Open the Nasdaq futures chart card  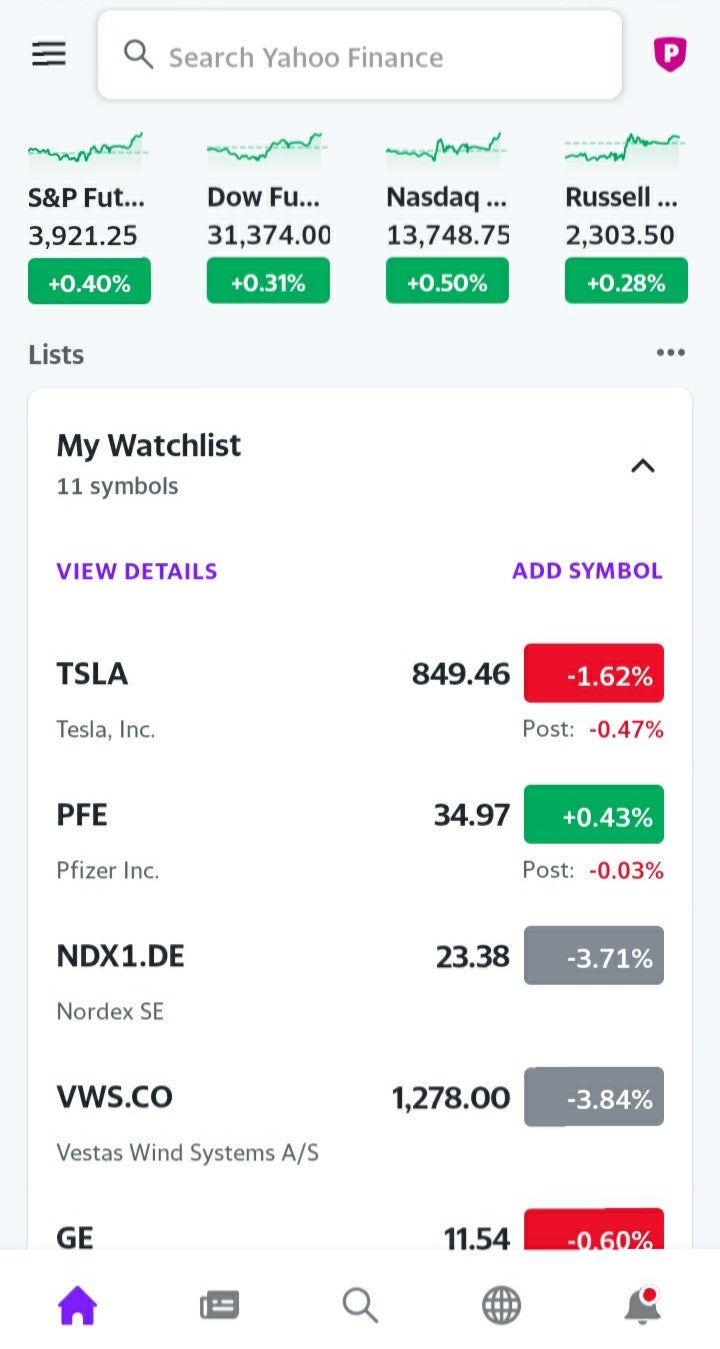pyautogui.click(x=447, y=216)
